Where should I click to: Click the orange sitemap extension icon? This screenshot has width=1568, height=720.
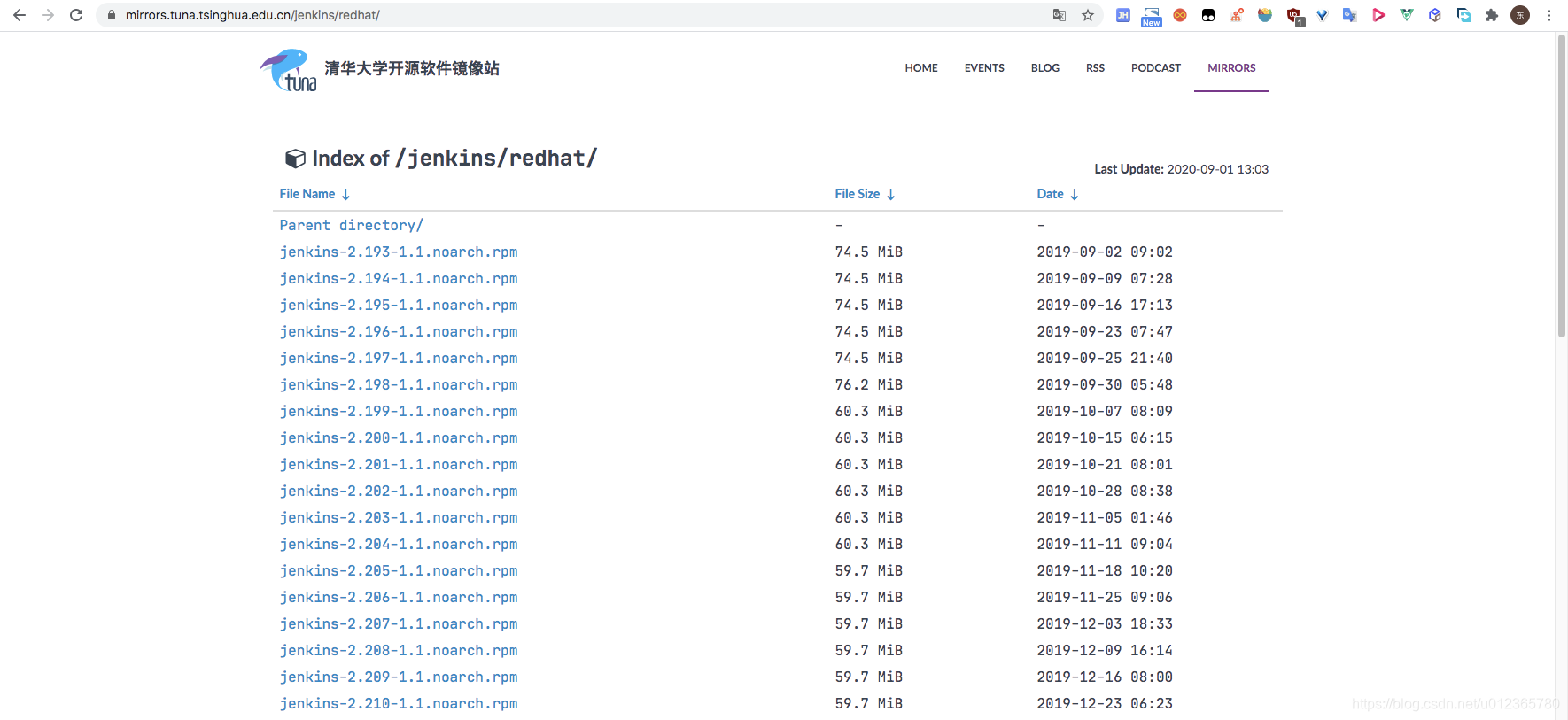click(x=1237, y=15)
